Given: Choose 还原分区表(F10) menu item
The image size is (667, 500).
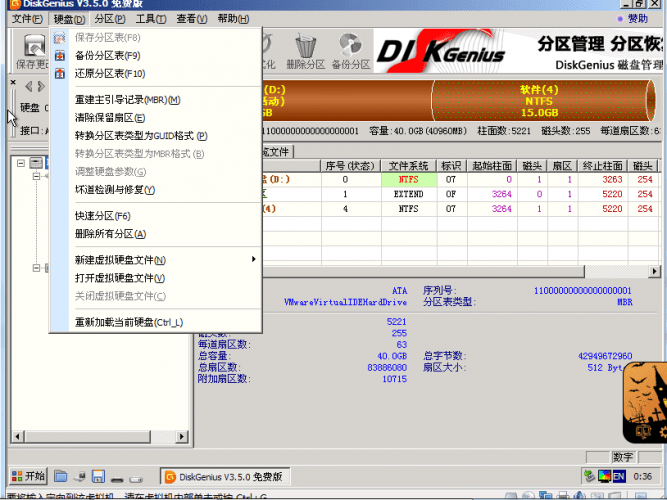Looking at the screenshot, I should (156, 74).
